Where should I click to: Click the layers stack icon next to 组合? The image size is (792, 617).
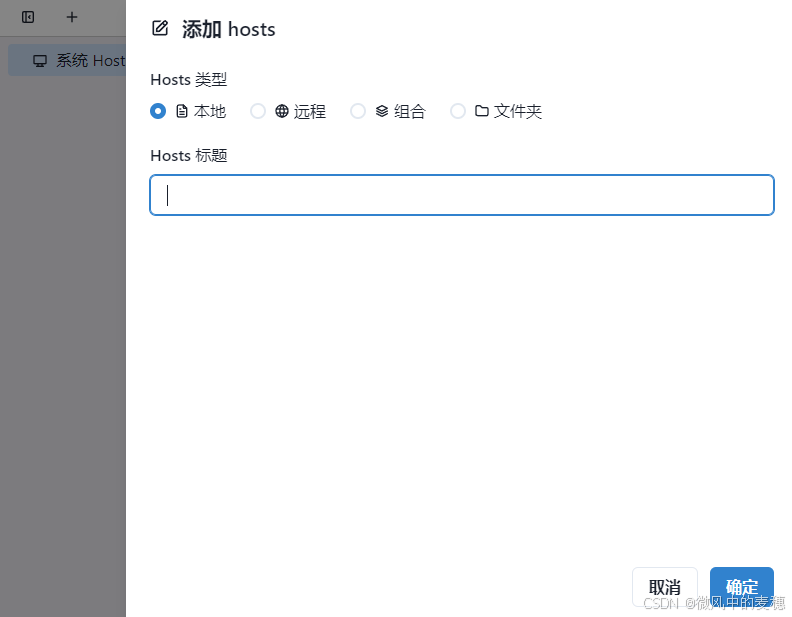point(382,111)
